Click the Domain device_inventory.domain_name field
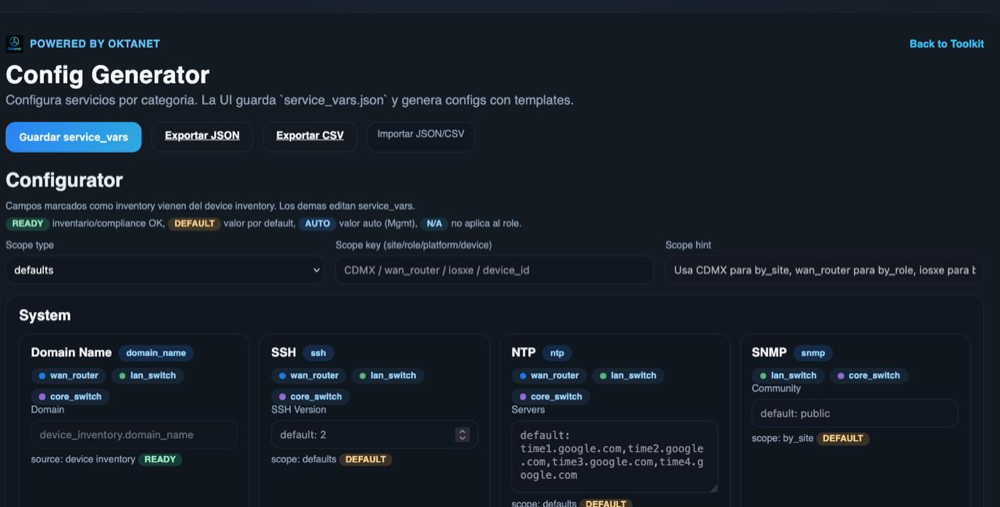The height and width of the screenshot is (507, 1000). point(134,435)
